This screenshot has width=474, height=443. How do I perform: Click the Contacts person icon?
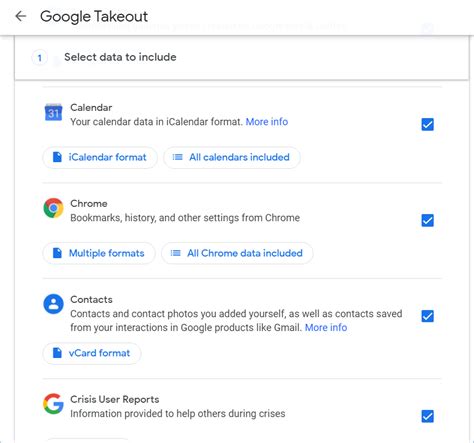point(53,304)
